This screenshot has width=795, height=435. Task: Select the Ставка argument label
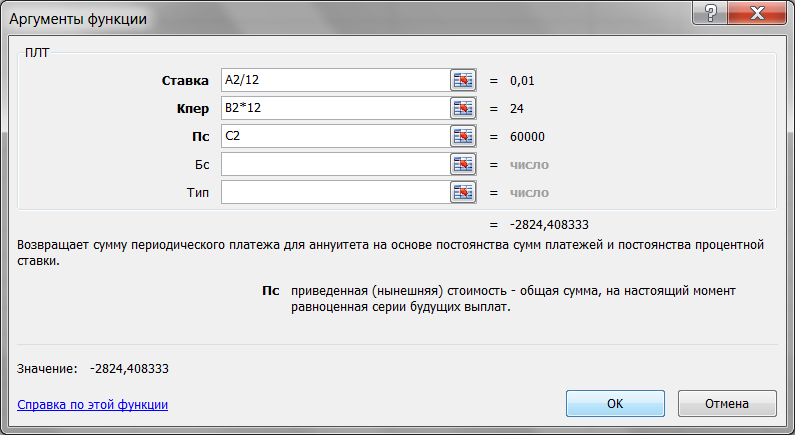(185, 81)
